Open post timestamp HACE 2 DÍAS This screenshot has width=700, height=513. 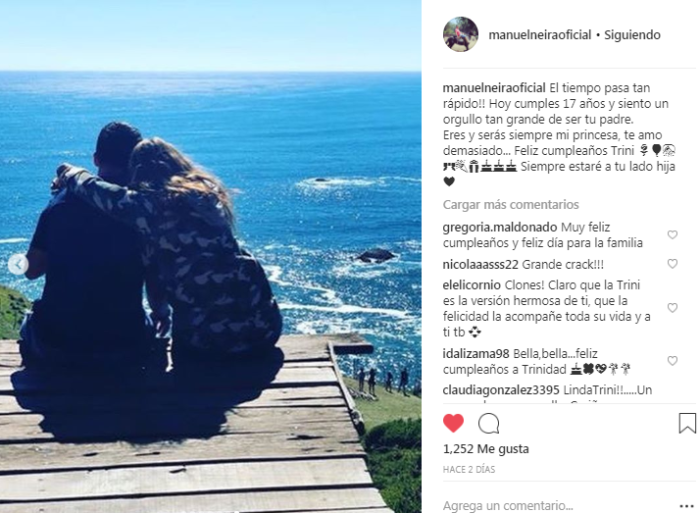[x=469, y=469]
